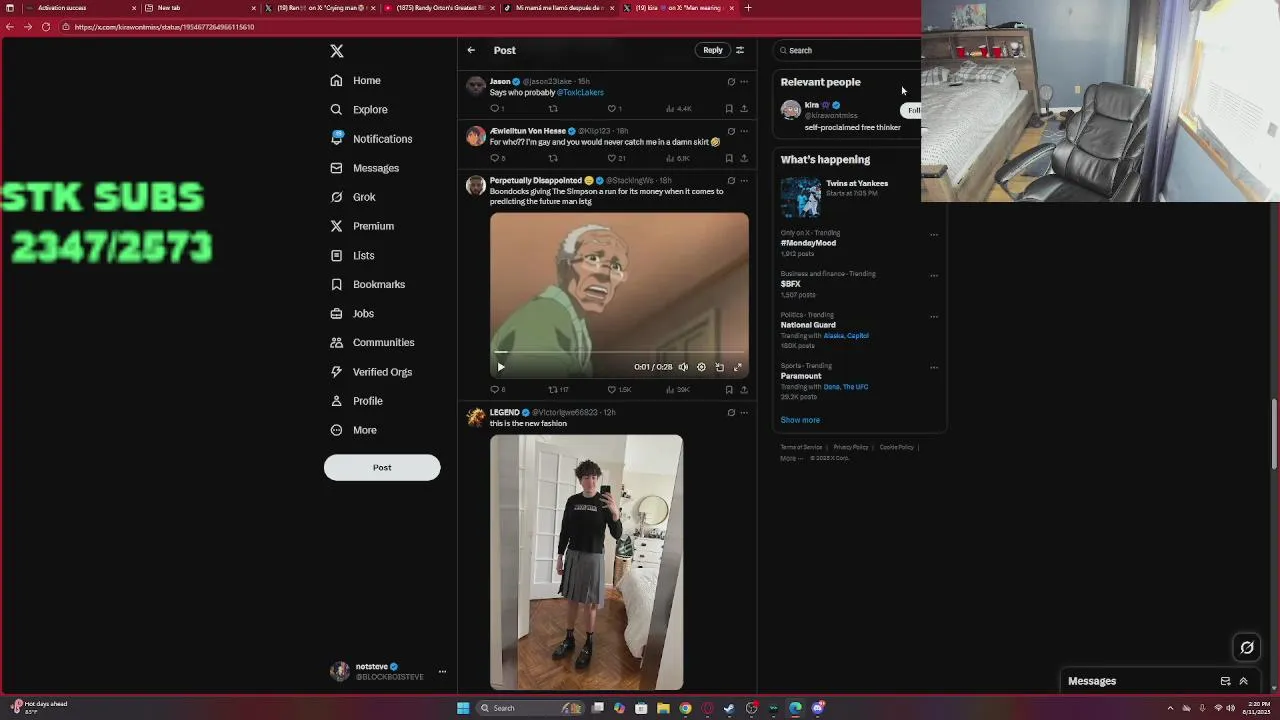Click the @ToxicLakers mention link
The image size is (1280, 720).
coord(580,92)
